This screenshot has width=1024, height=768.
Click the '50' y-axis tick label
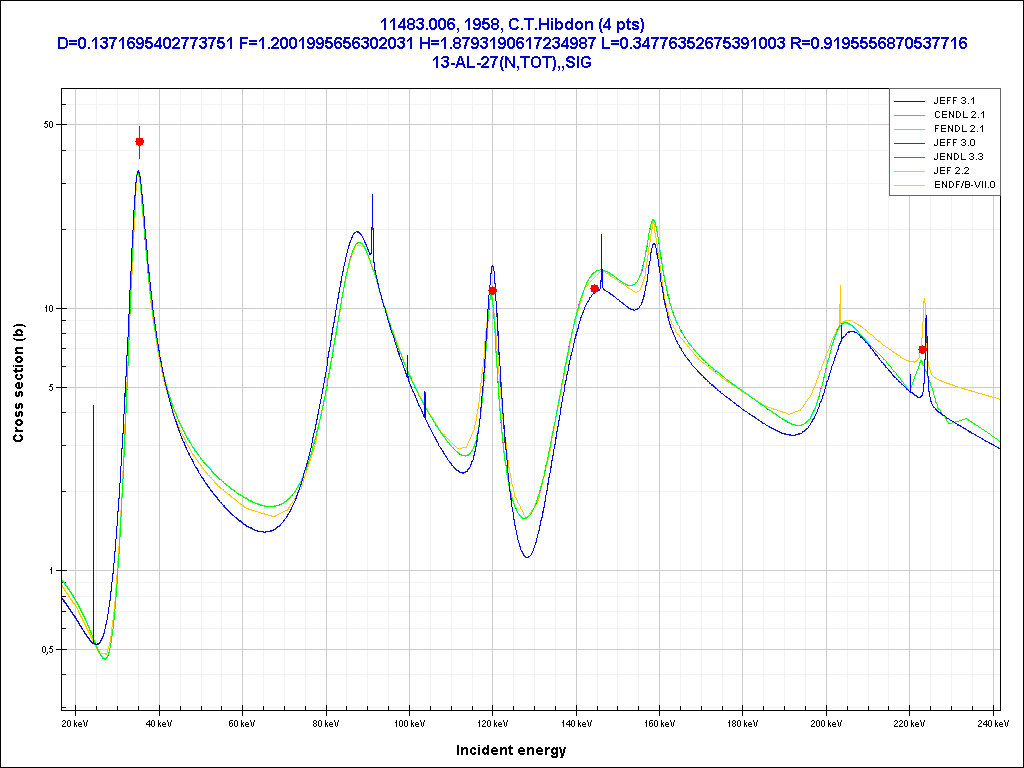click(47, 125)
